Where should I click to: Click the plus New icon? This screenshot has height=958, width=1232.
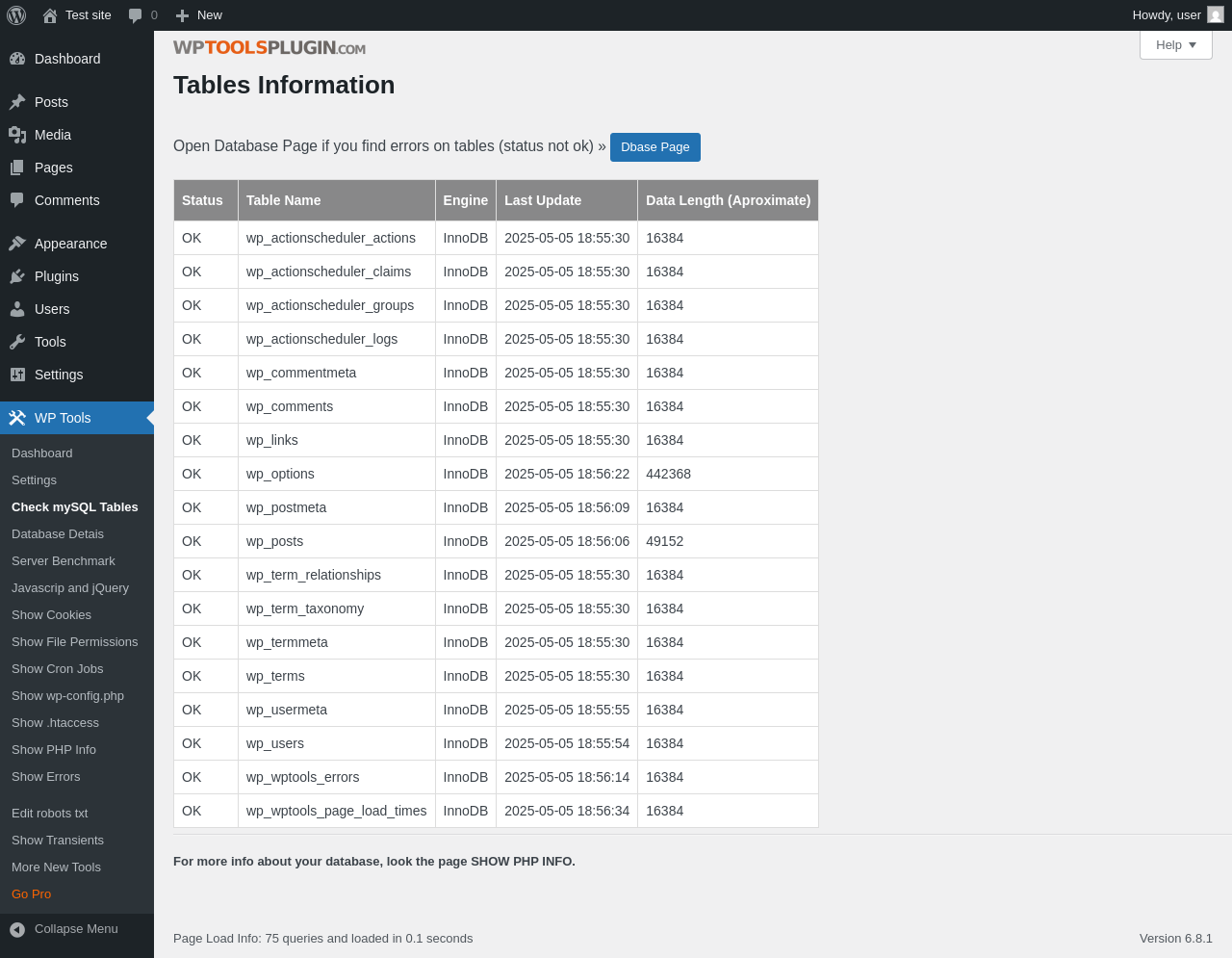[182, 15]
